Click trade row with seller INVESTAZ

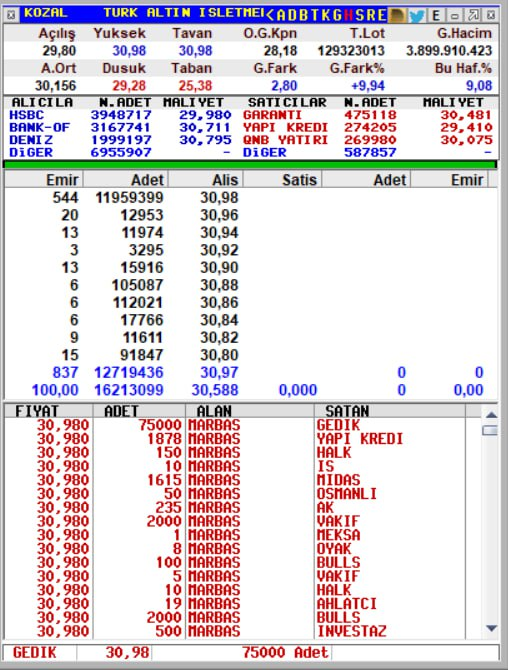(234, 632)
